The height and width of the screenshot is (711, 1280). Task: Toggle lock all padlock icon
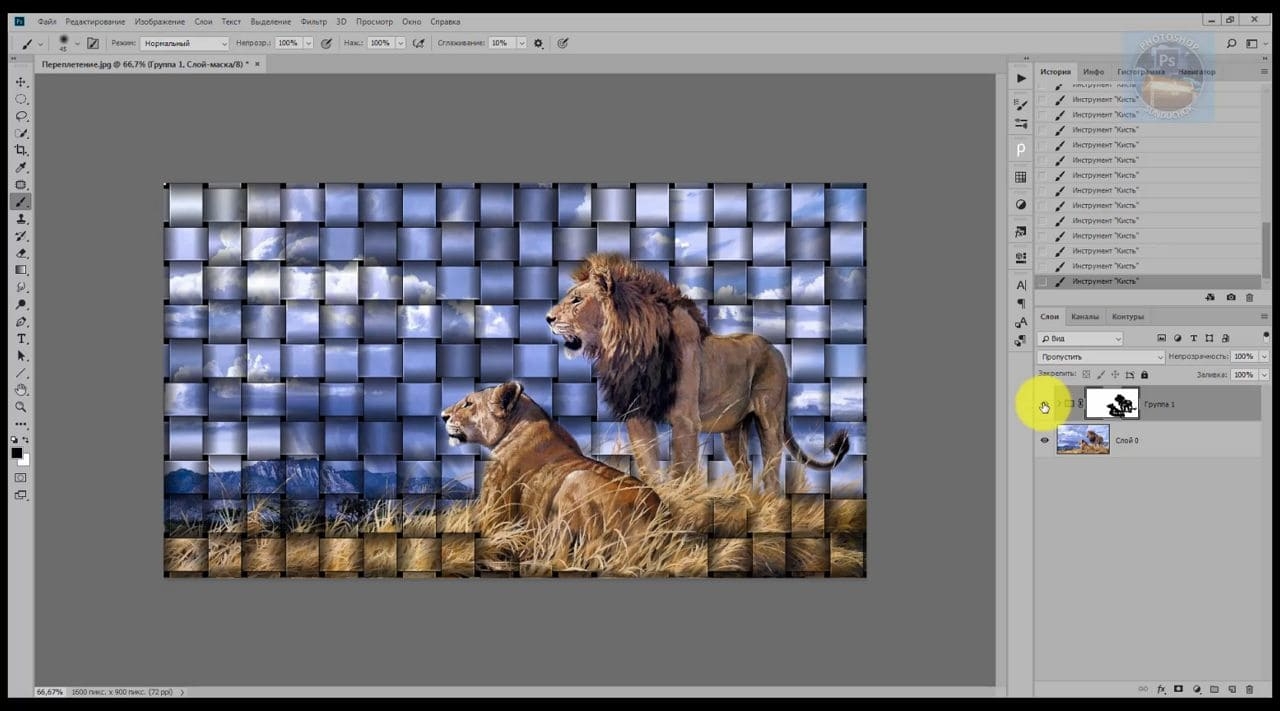(1144, 375)
